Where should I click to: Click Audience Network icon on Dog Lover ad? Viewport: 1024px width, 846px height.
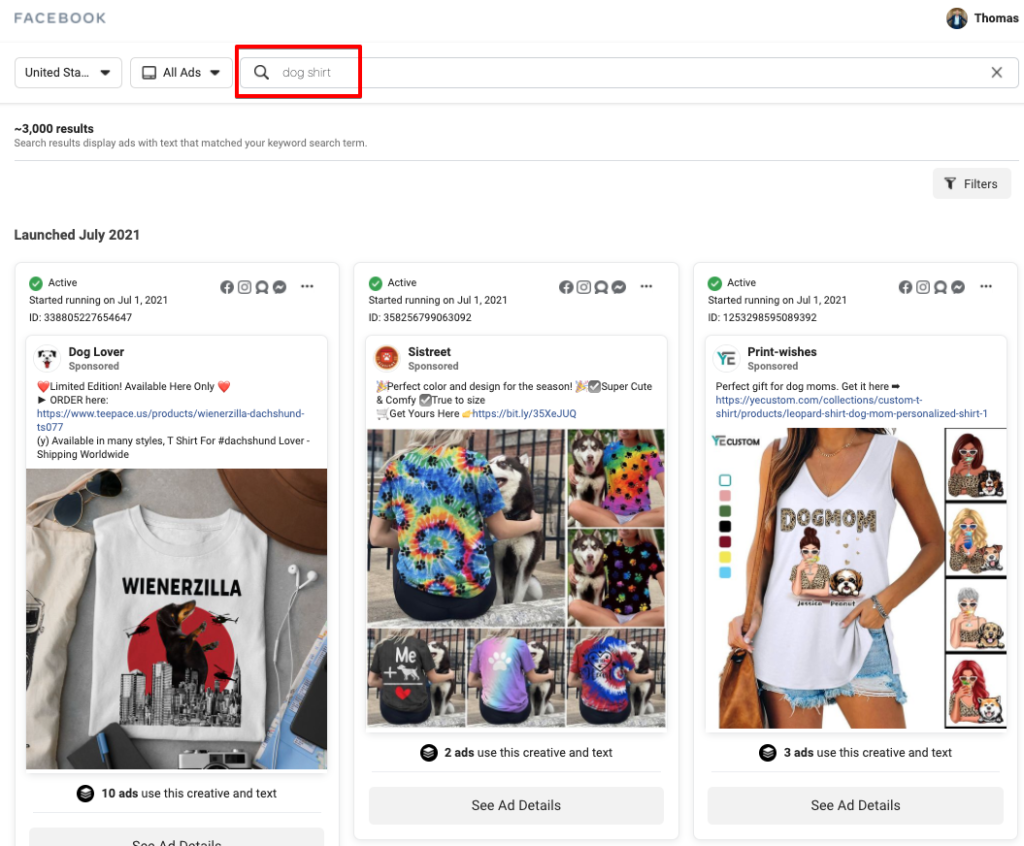click(x=262, y=287)
